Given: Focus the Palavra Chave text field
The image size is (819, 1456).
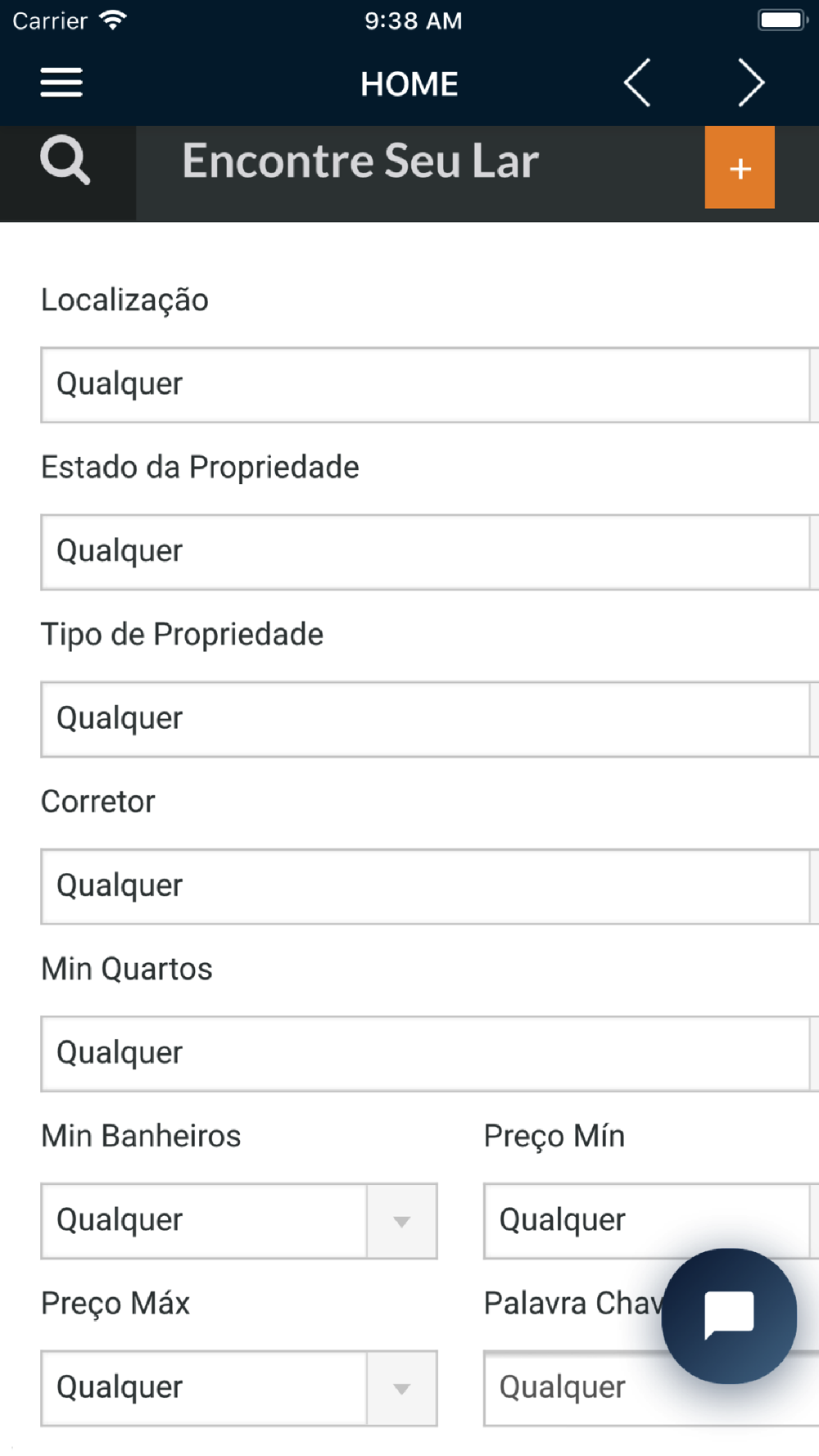Looking at the screenshot, I should click(573, 1388).
